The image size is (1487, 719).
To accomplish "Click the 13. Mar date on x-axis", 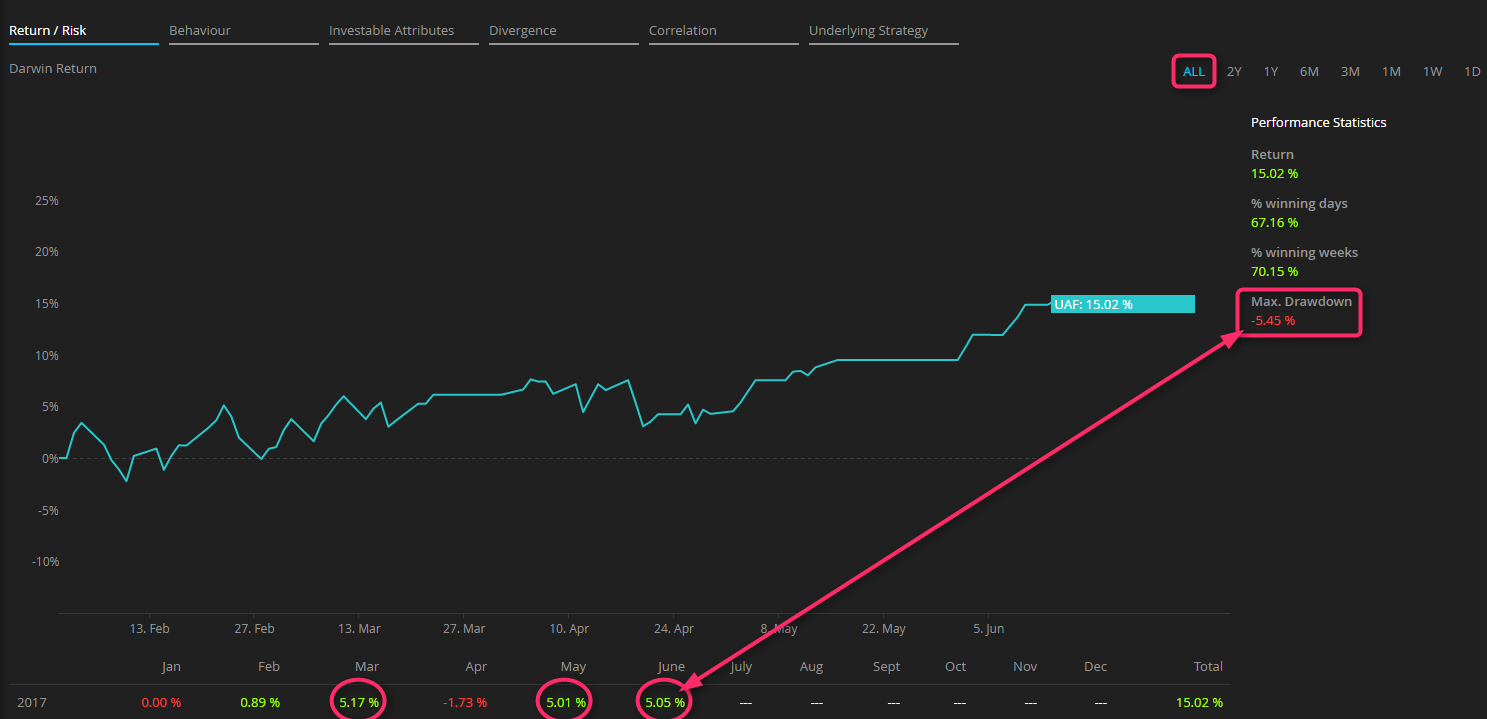I will (359, 629).
